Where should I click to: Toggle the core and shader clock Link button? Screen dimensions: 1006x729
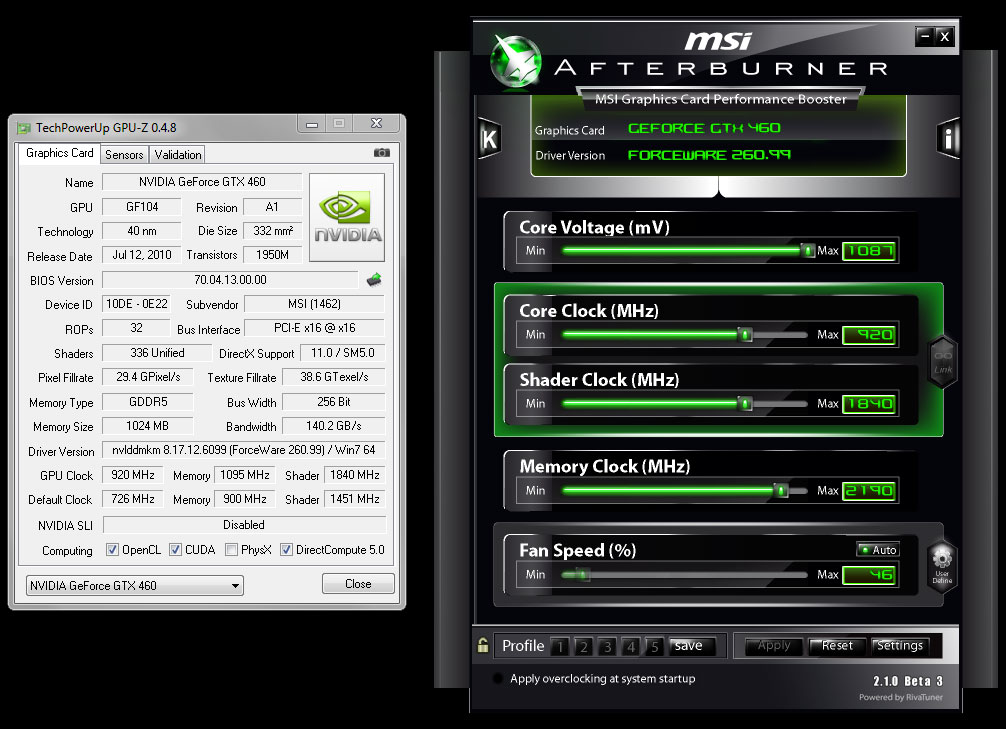[942, 361]
